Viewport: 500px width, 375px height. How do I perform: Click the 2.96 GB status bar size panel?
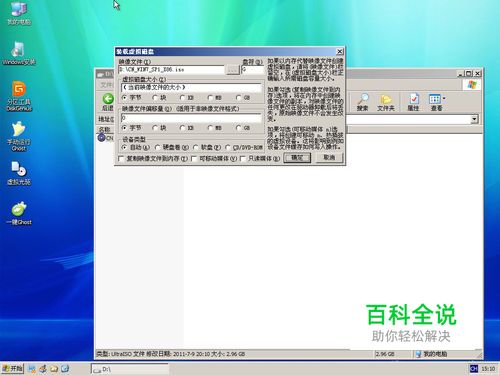pos(393,354)
